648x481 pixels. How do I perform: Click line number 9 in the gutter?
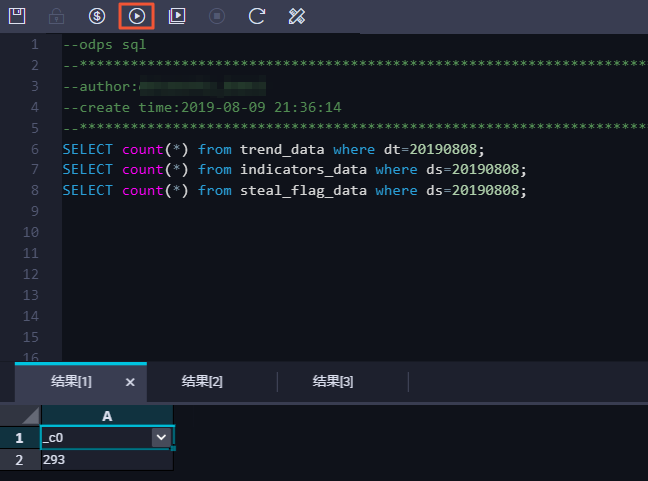click(35, 211)
